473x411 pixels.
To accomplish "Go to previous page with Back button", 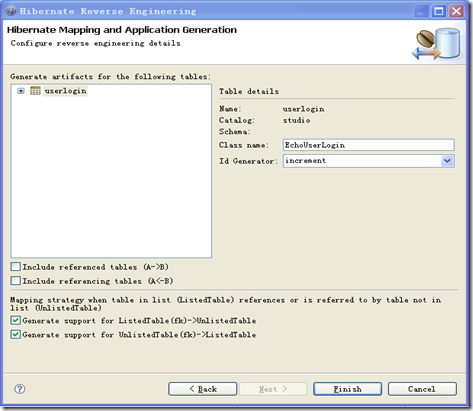I will [x=203, y=389].
